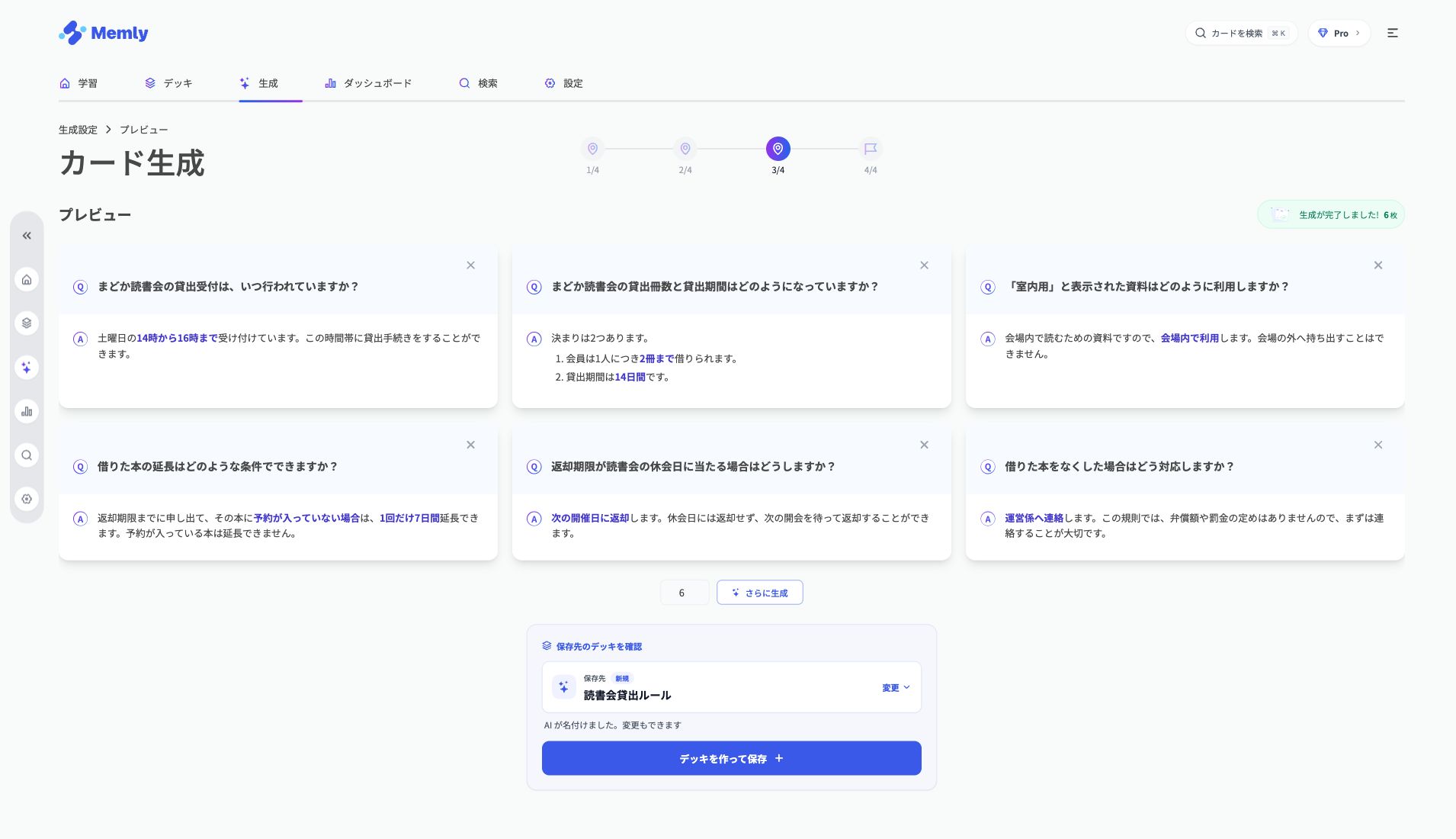Switch to the デッキ tab
This screenshot has height=839, width=1456.
(168, 83)
